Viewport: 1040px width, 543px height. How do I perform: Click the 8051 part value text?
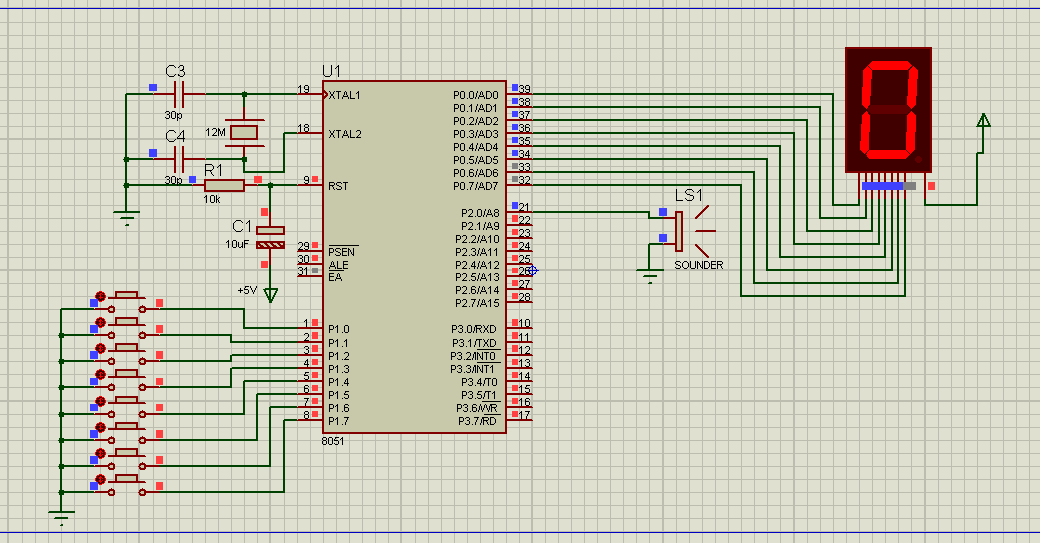333,441
